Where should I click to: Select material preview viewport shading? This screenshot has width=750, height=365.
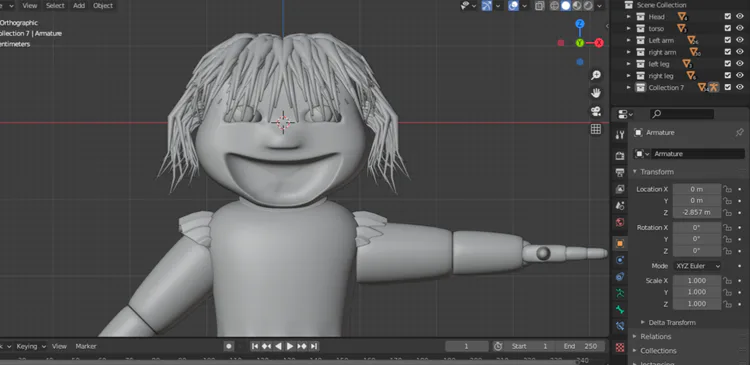coord(577,6)
